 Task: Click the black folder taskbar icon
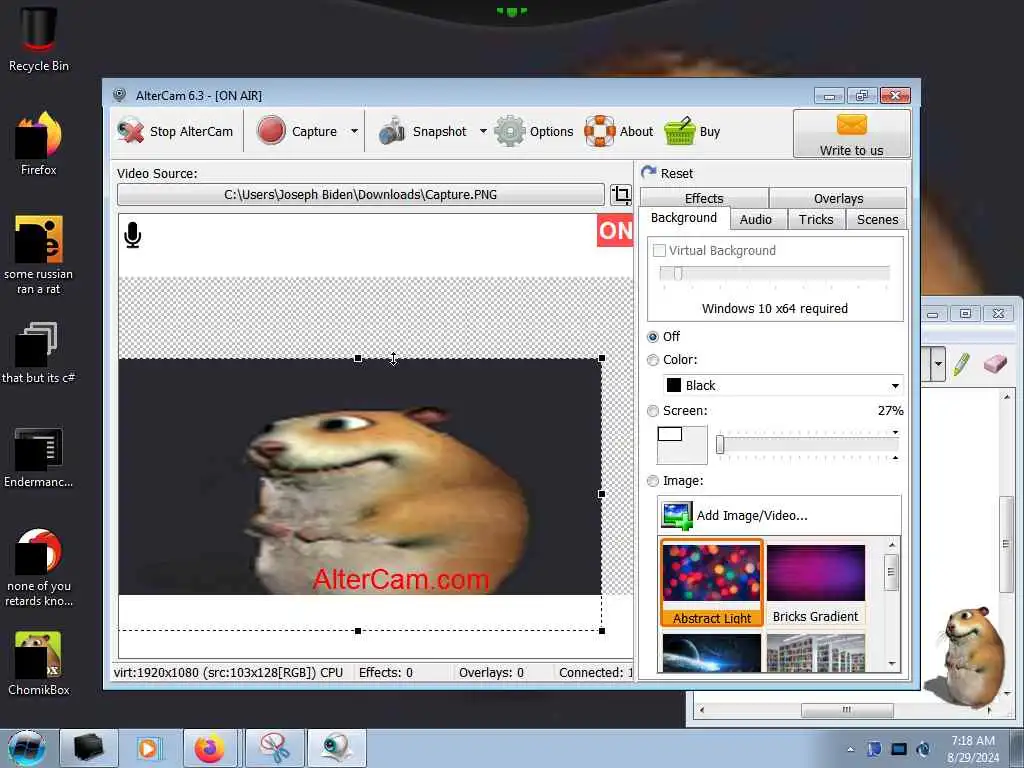click(89, 748)
